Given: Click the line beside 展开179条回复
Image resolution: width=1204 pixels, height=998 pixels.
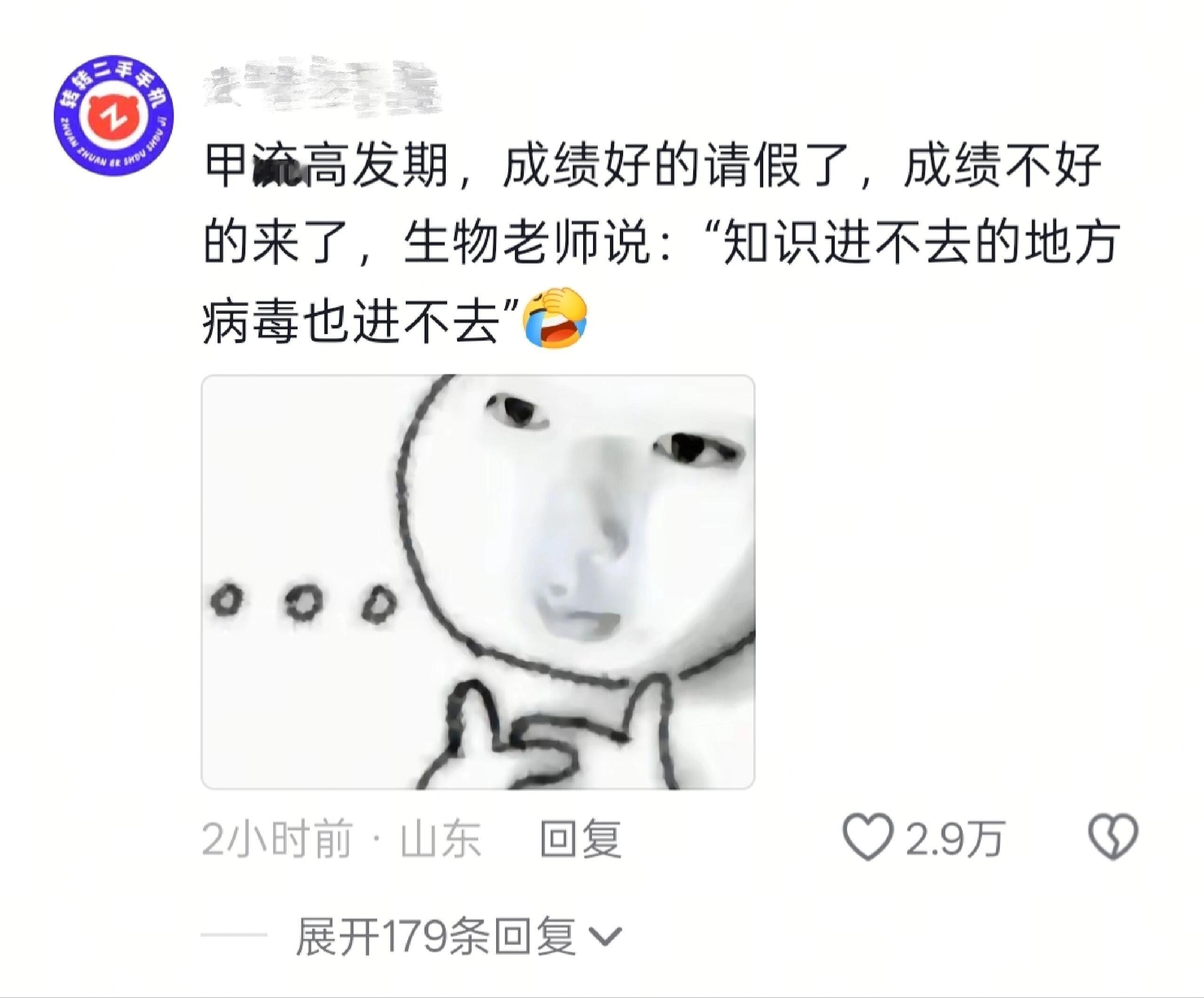Looking at the screenshot, I should (x=234, y=935).
